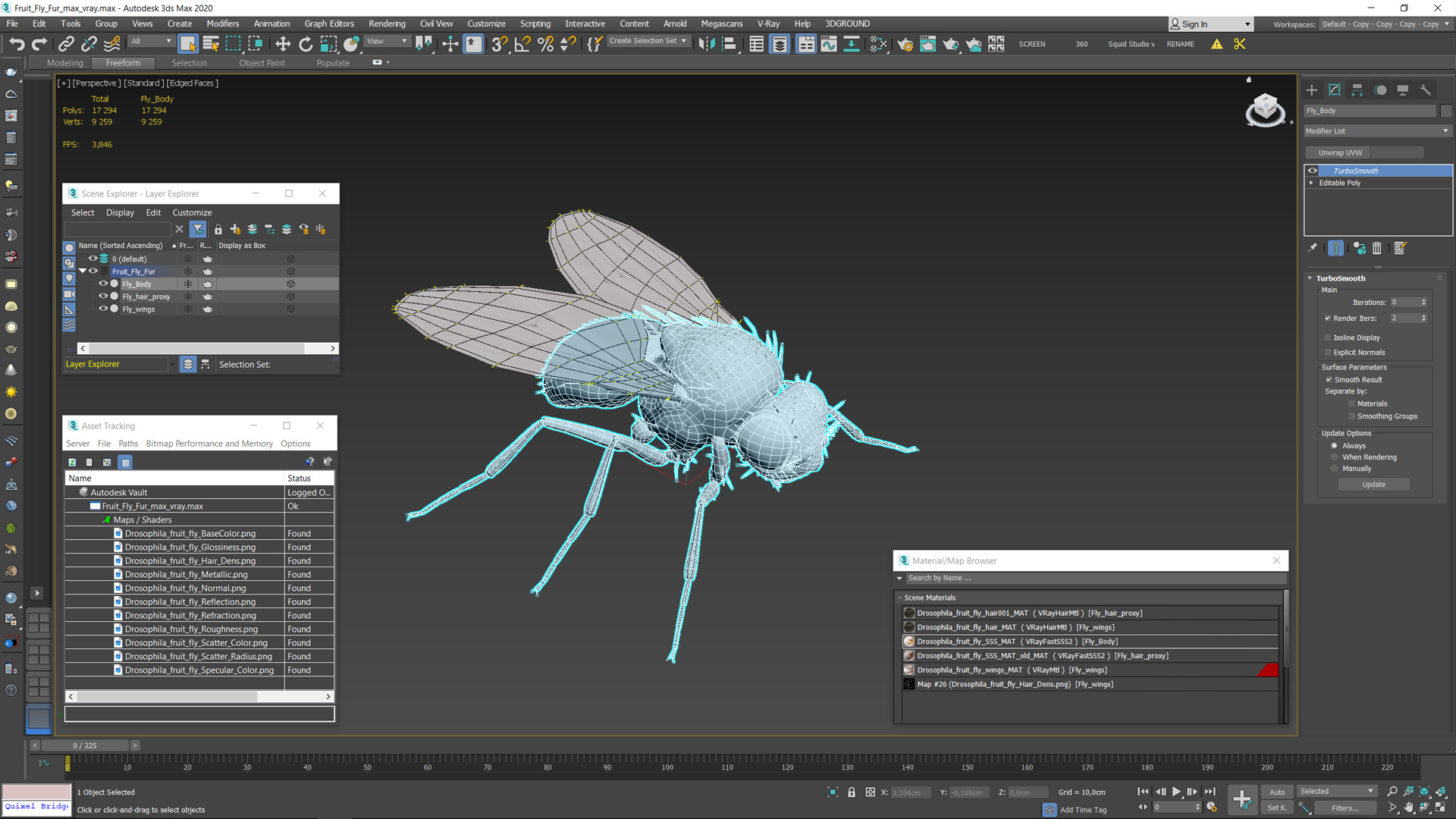Select the Manually update option

(1335, 469)
